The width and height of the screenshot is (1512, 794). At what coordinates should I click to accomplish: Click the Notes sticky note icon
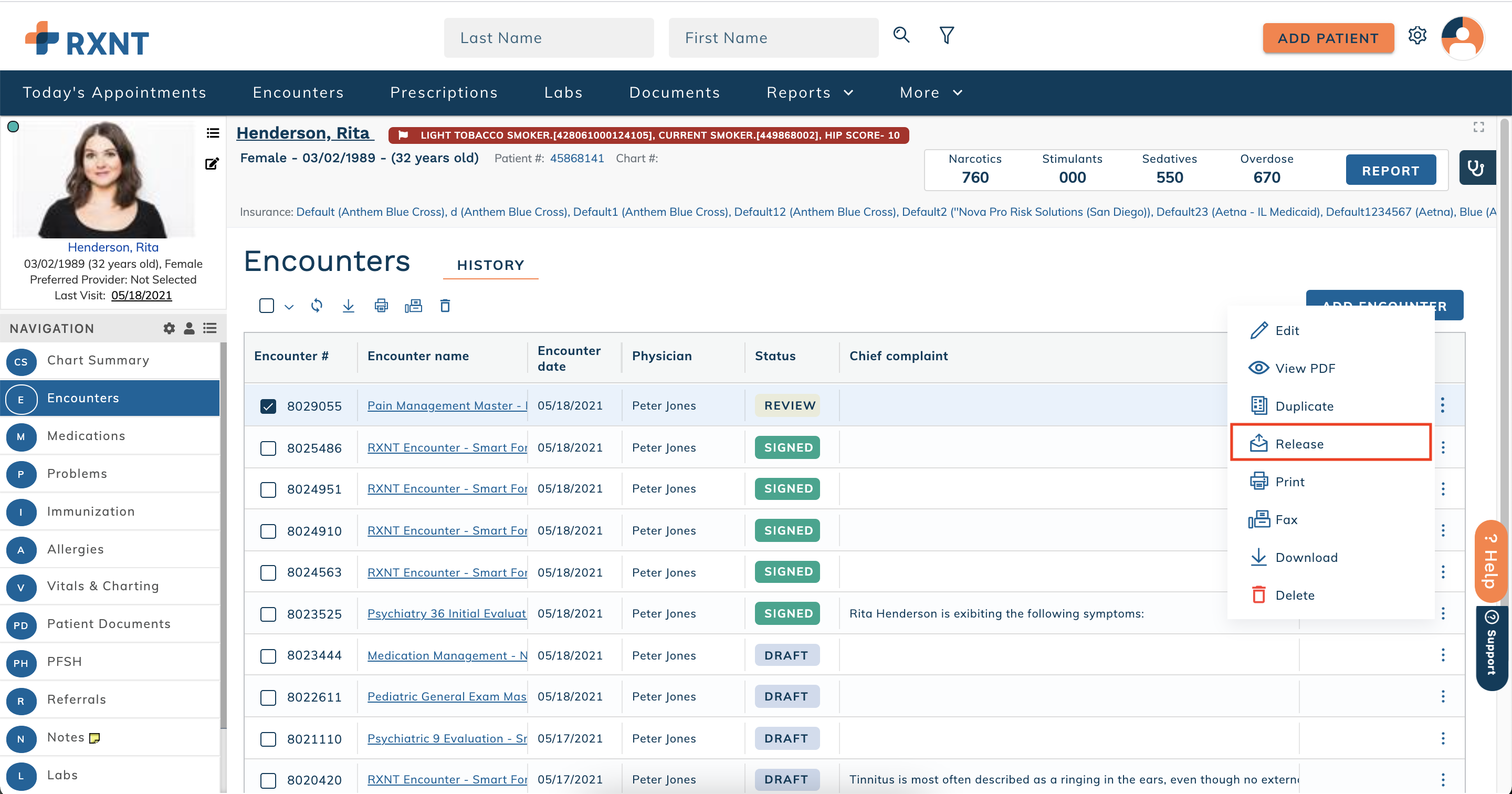(94, 738)
